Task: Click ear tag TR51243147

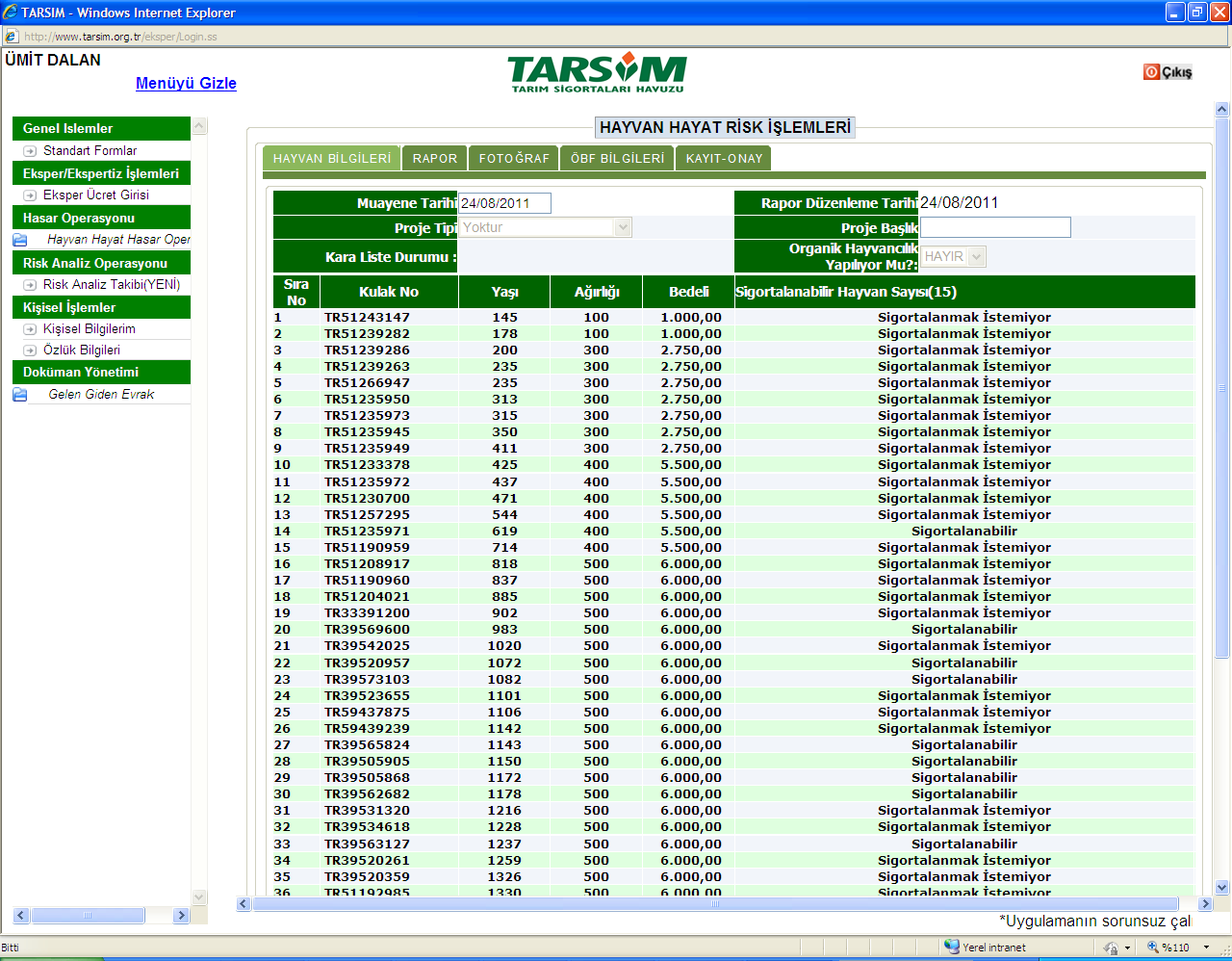Action: click(x=367, y=317)
